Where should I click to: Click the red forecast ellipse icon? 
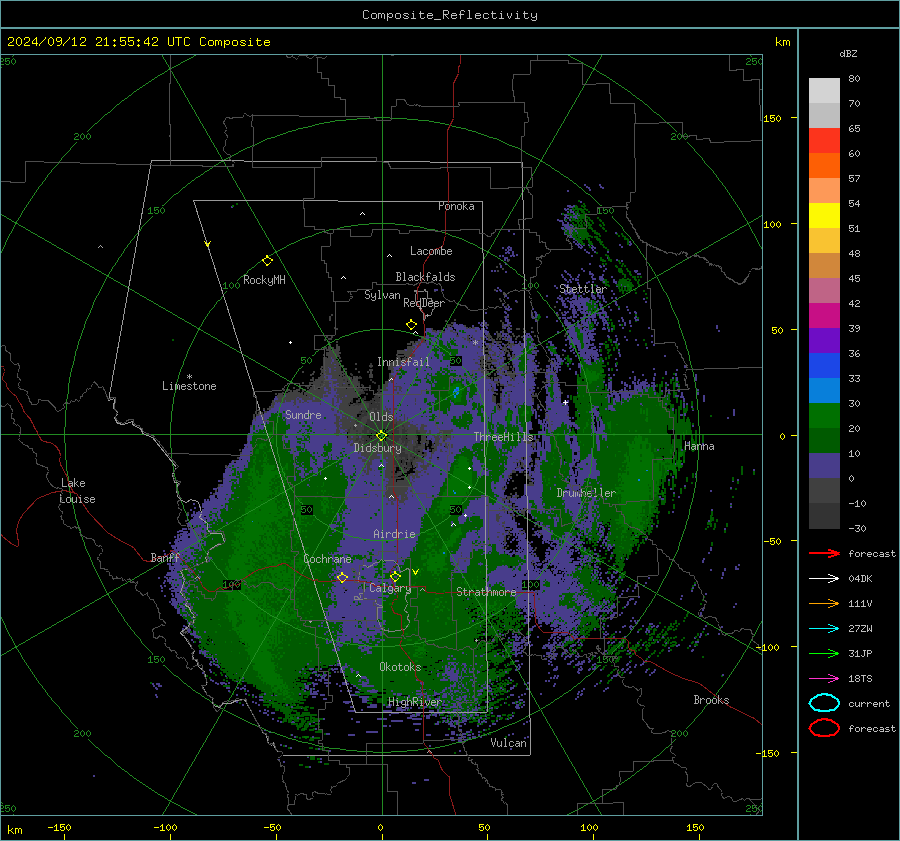pos(824,728)
